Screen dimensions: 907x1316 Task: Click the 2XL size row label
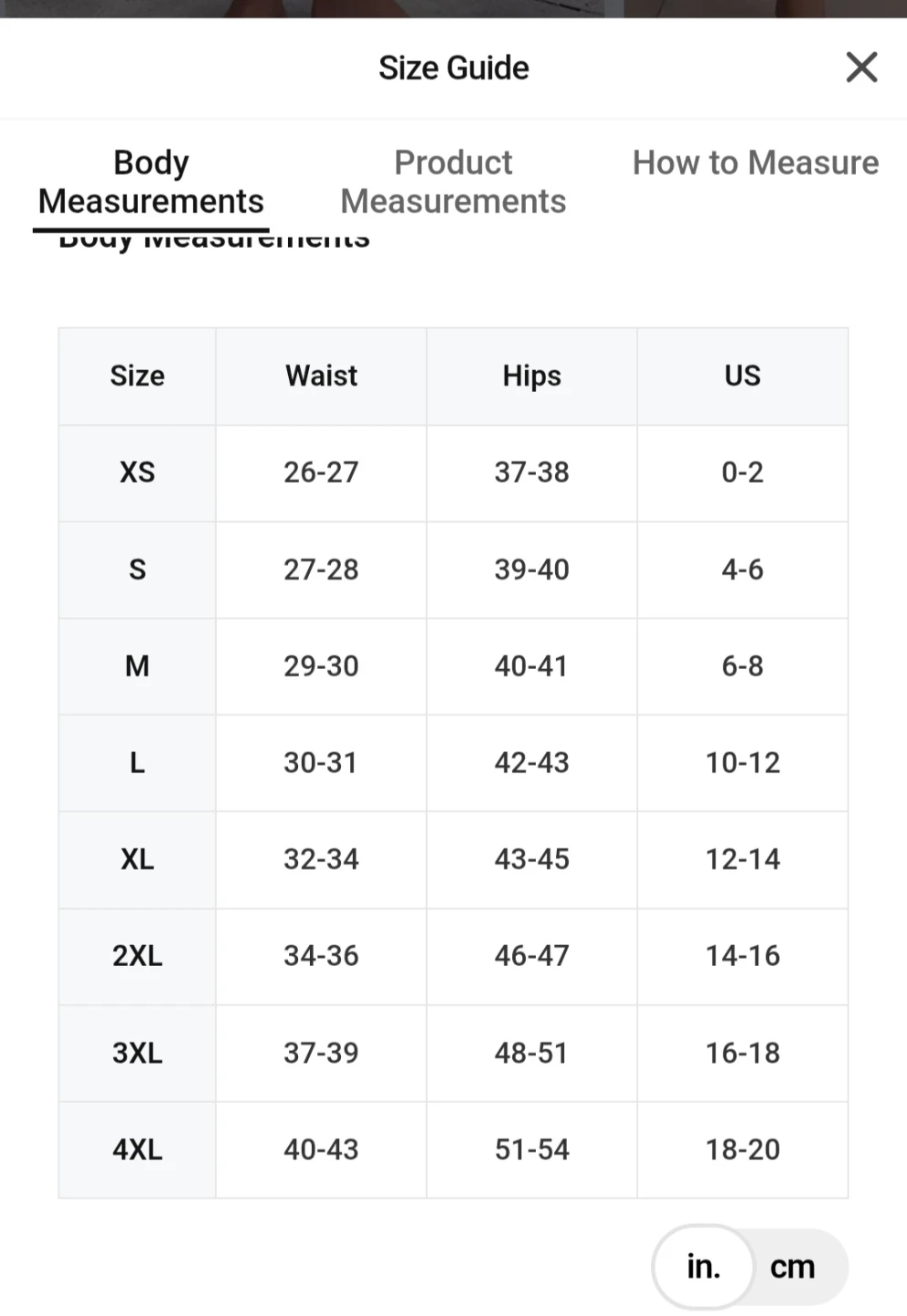coord(137,956)
